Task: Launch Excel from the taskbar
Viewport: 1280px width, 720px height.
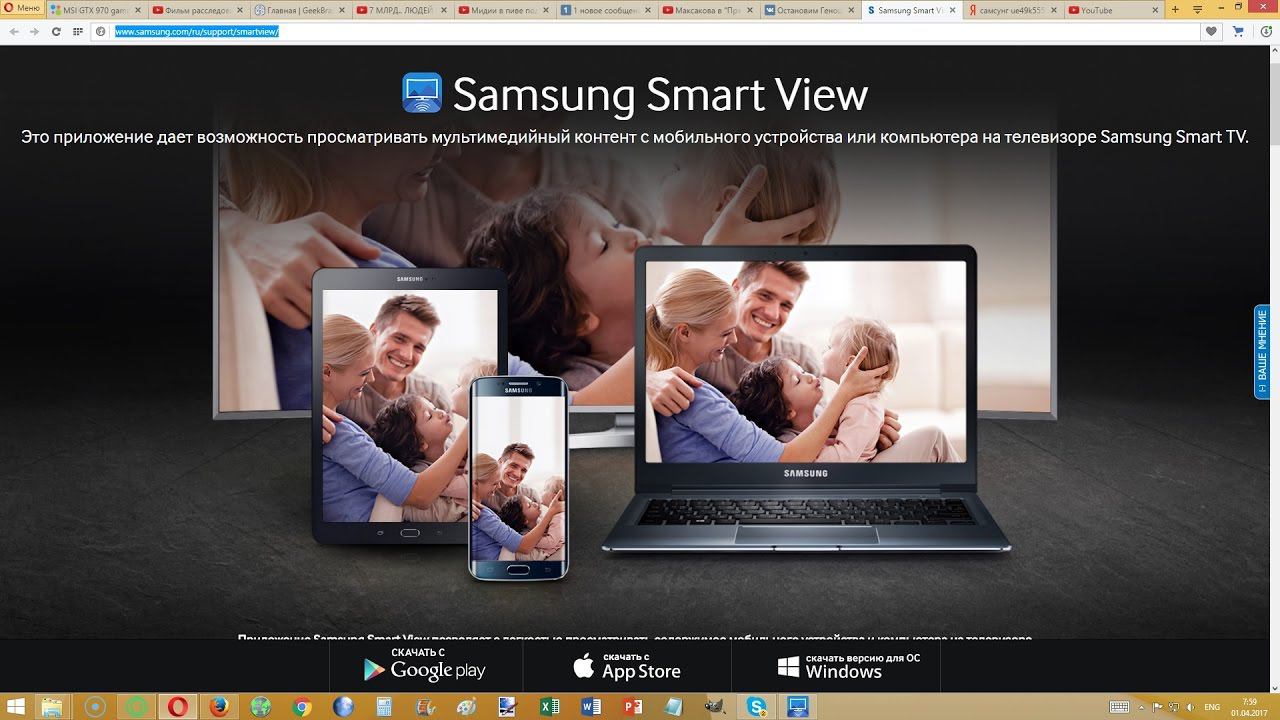Action: point(549,706)
